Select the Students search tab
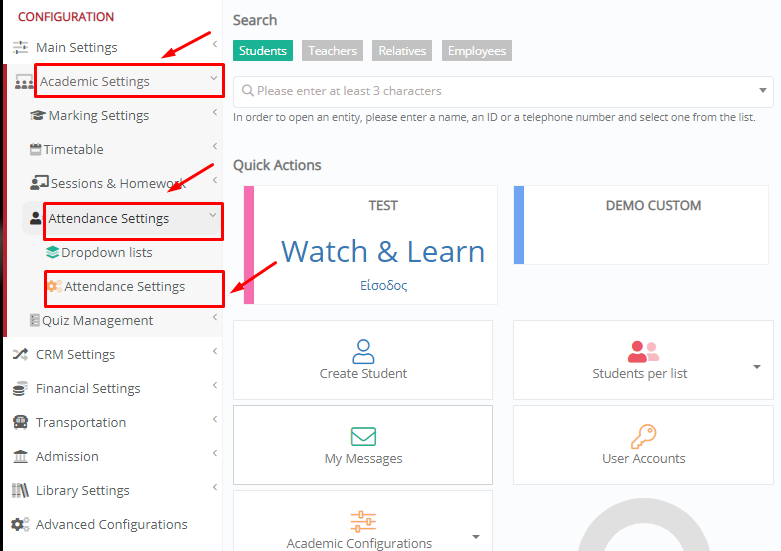Image resolution: width=781 pixels, height=551 pixels. (262, 51)
